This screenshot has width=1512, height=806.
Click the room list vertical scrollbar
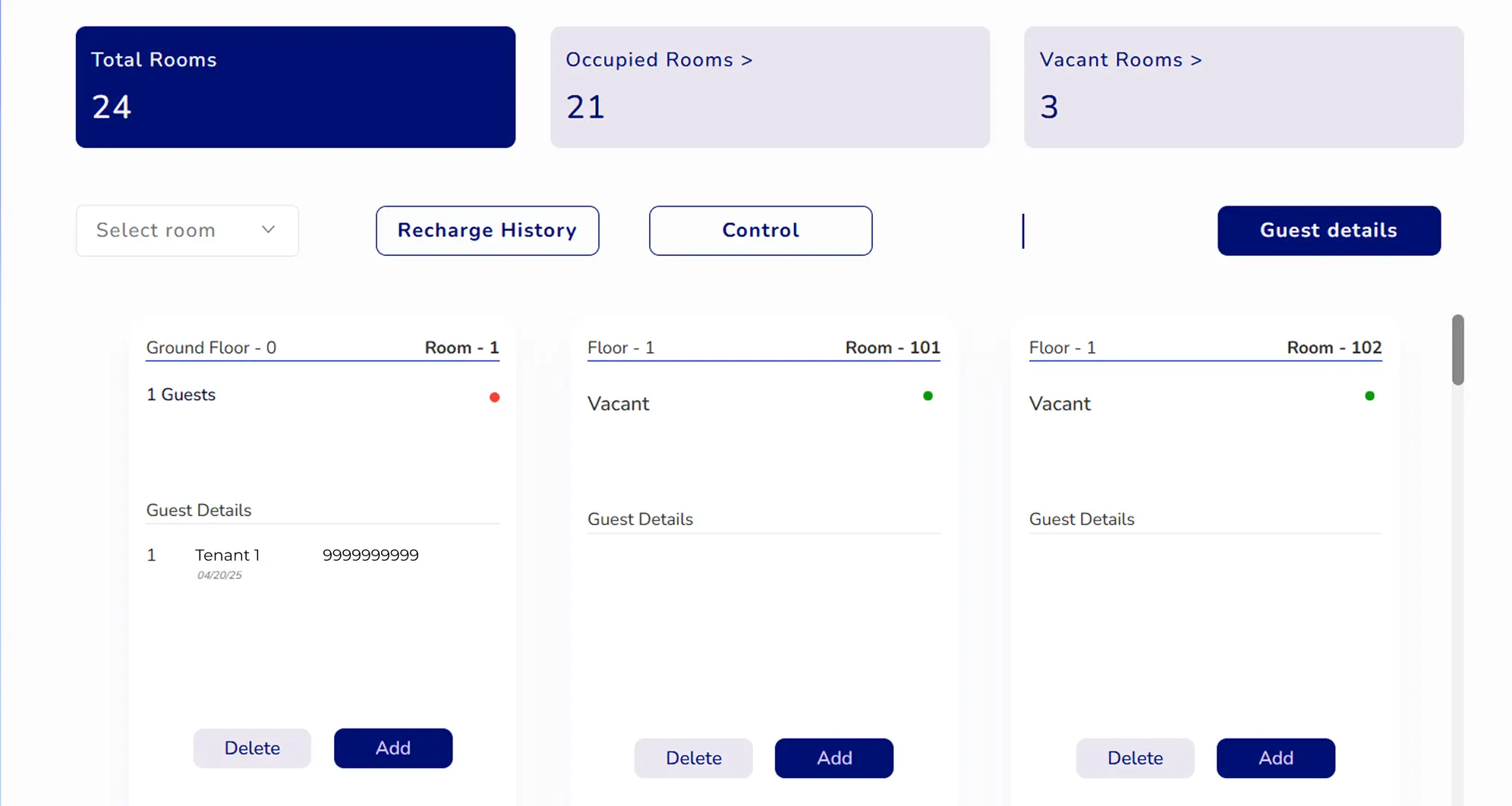1457,350
